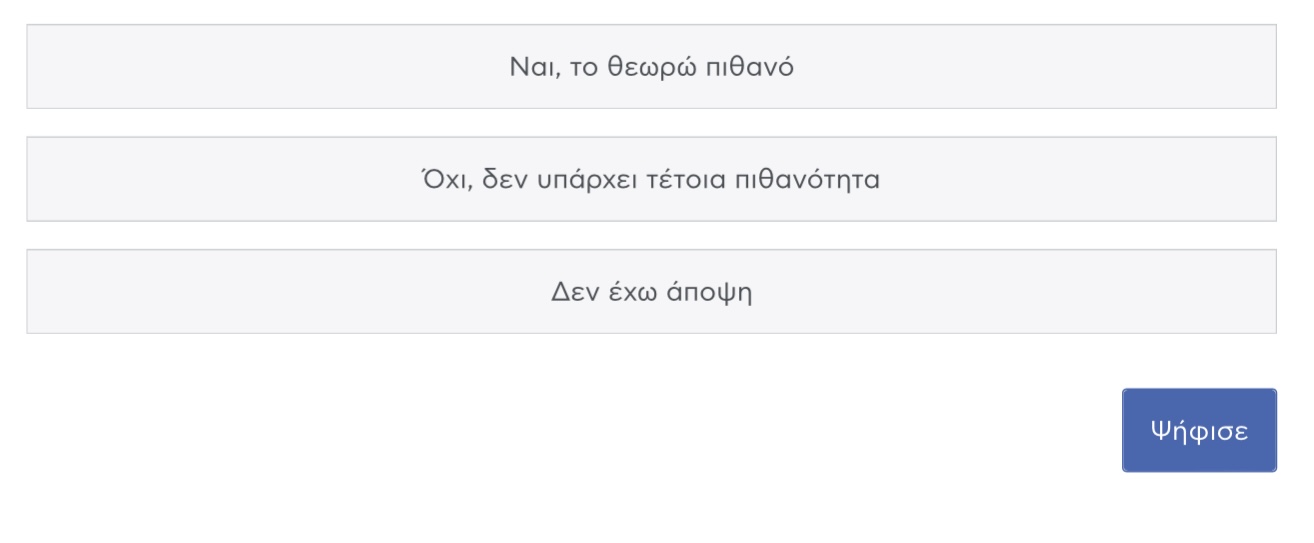The image size is (1314, 543).
Task: Select the 'Ναι, το θεωρώ πιθανό' option
Action: (651, 66)
